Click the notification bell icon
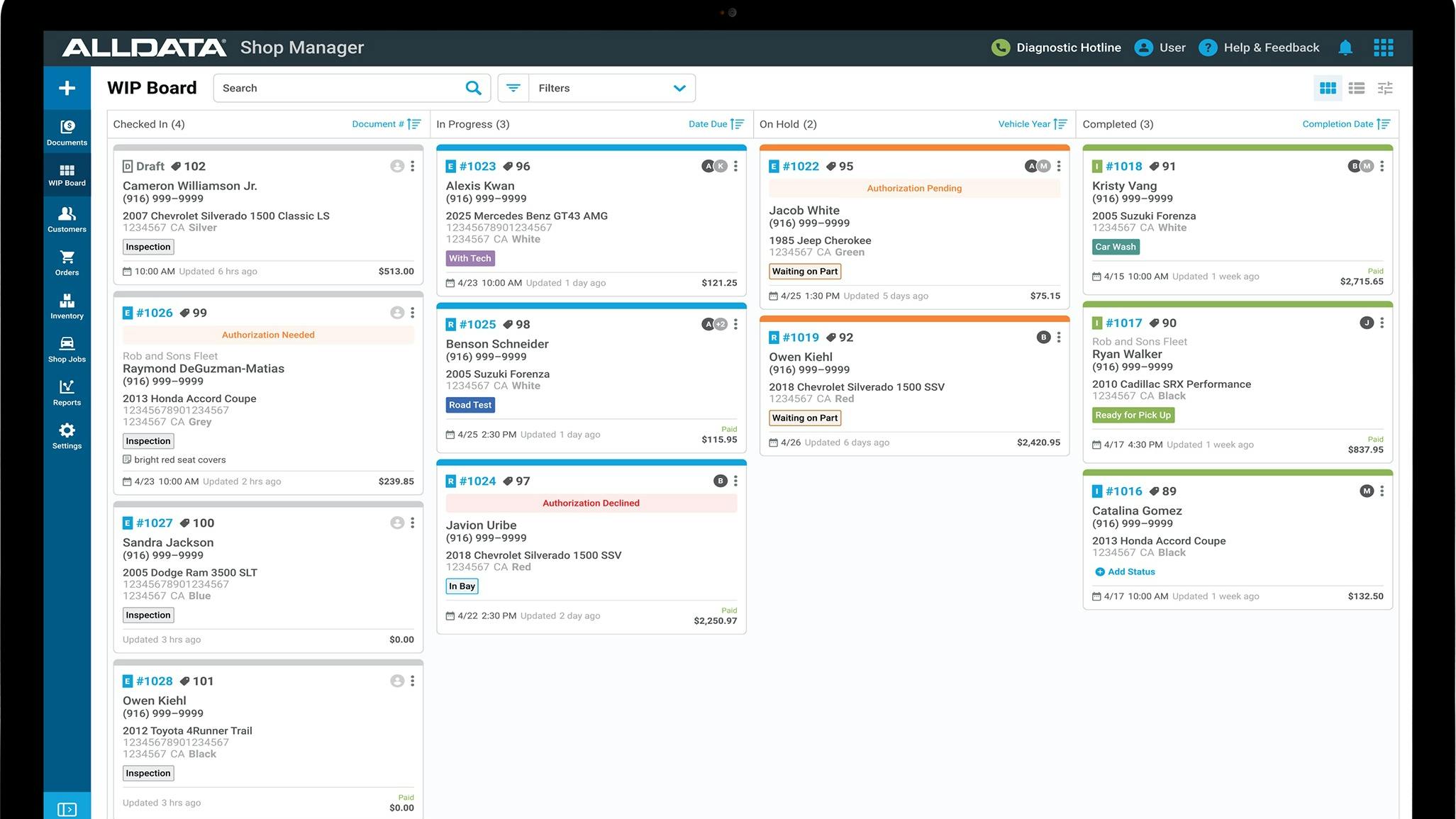This screenshot has height=819, width=1456. tap(1345, 48)
